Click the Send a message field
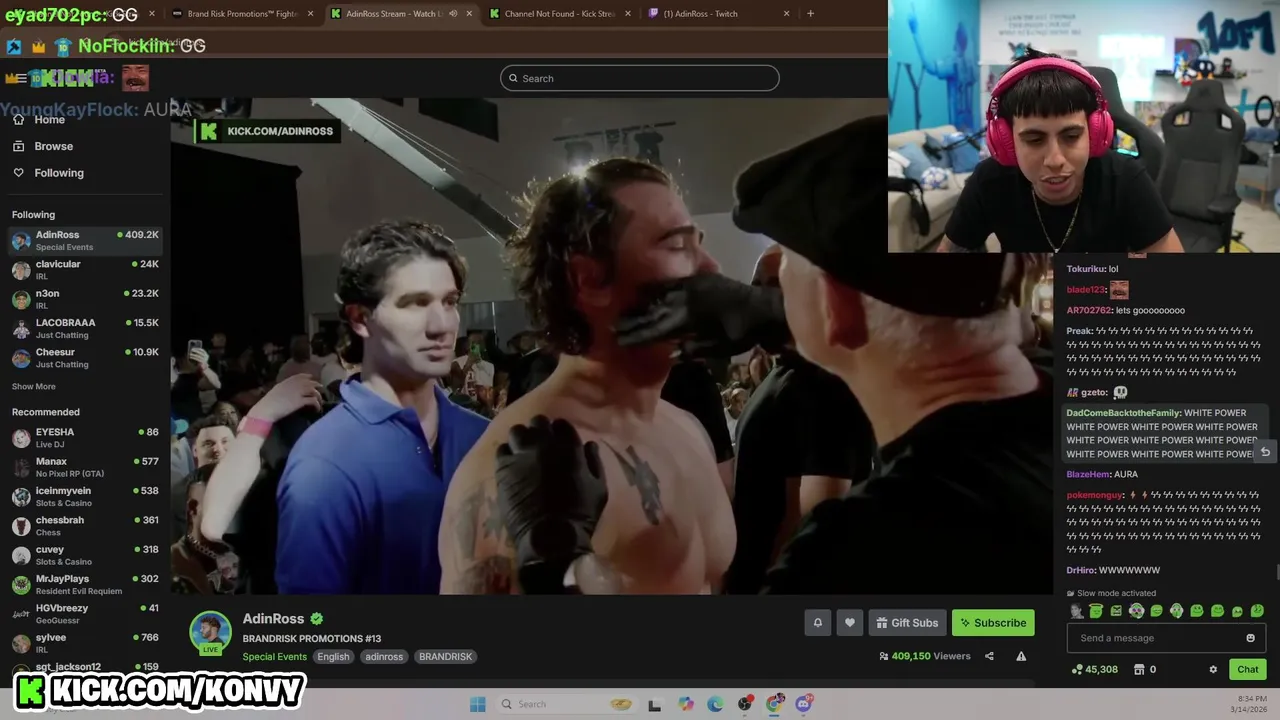 point(1166,638)
